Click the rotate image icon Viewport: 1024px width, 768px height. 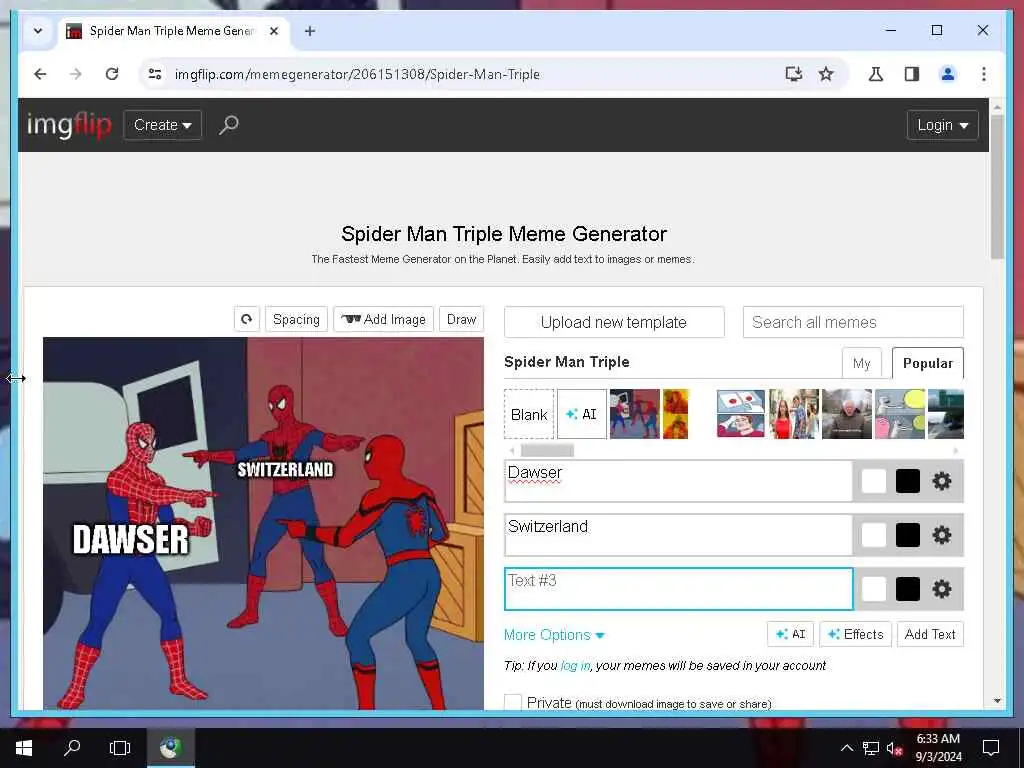247,319
